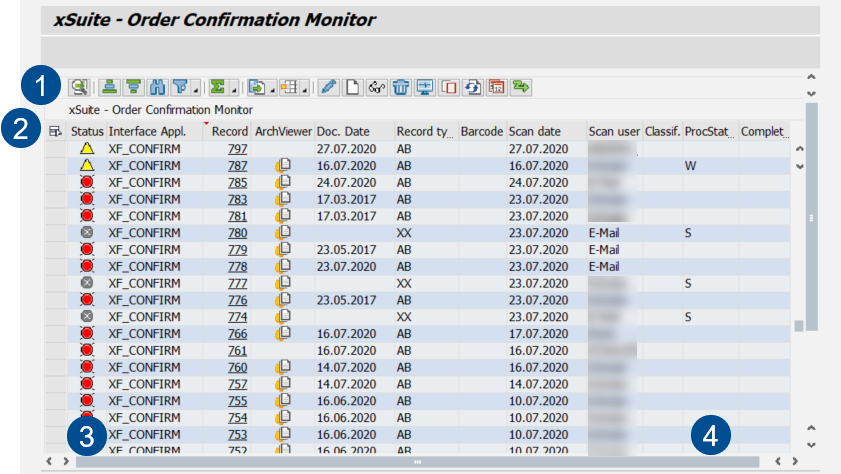Image resolution: width=841 pixels, height=474 pixels.
Task: Click the red overlapping squares toolbar icon
Action: click(x=449, y=87)
